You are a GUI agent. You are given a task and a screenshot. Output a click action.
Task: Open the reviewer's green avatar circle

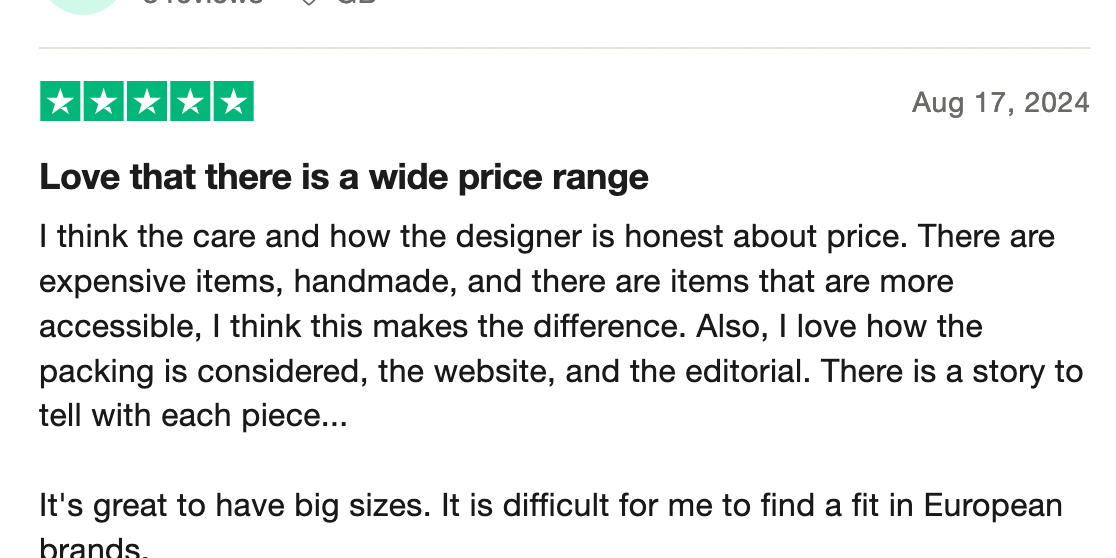coord(83,4)
